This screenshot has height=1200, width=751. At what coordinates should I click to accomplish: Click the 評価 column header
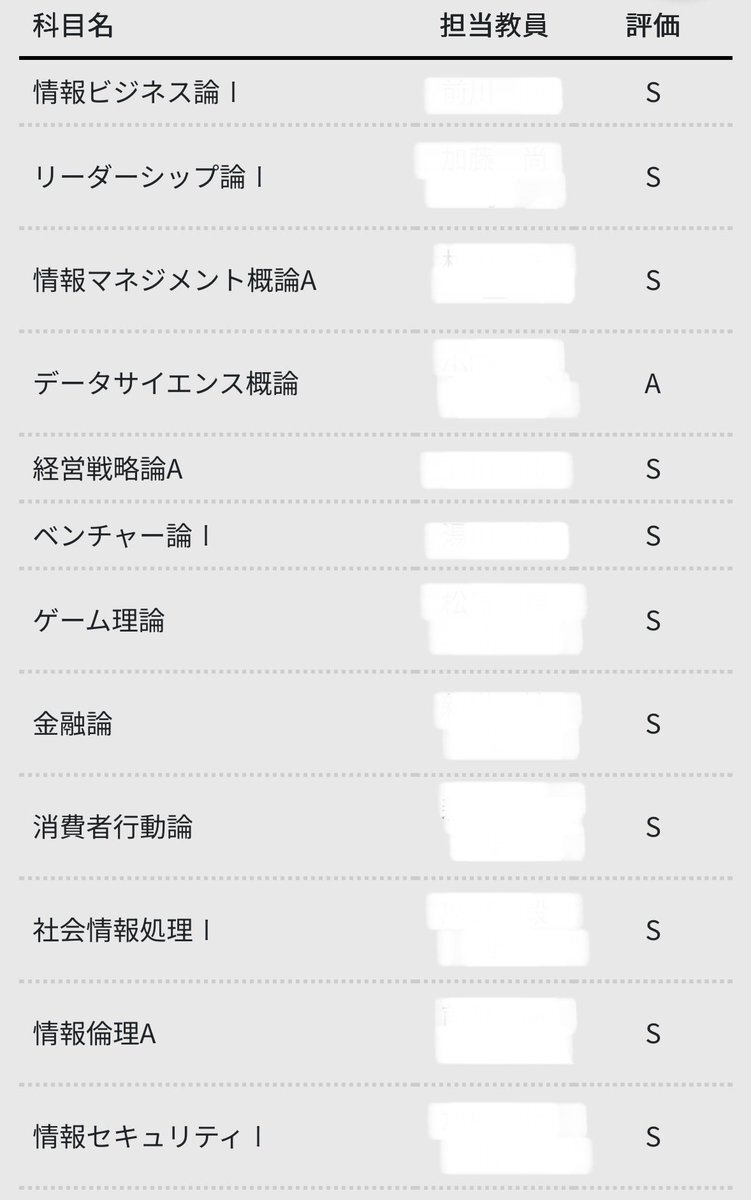(x=653, y=26)
